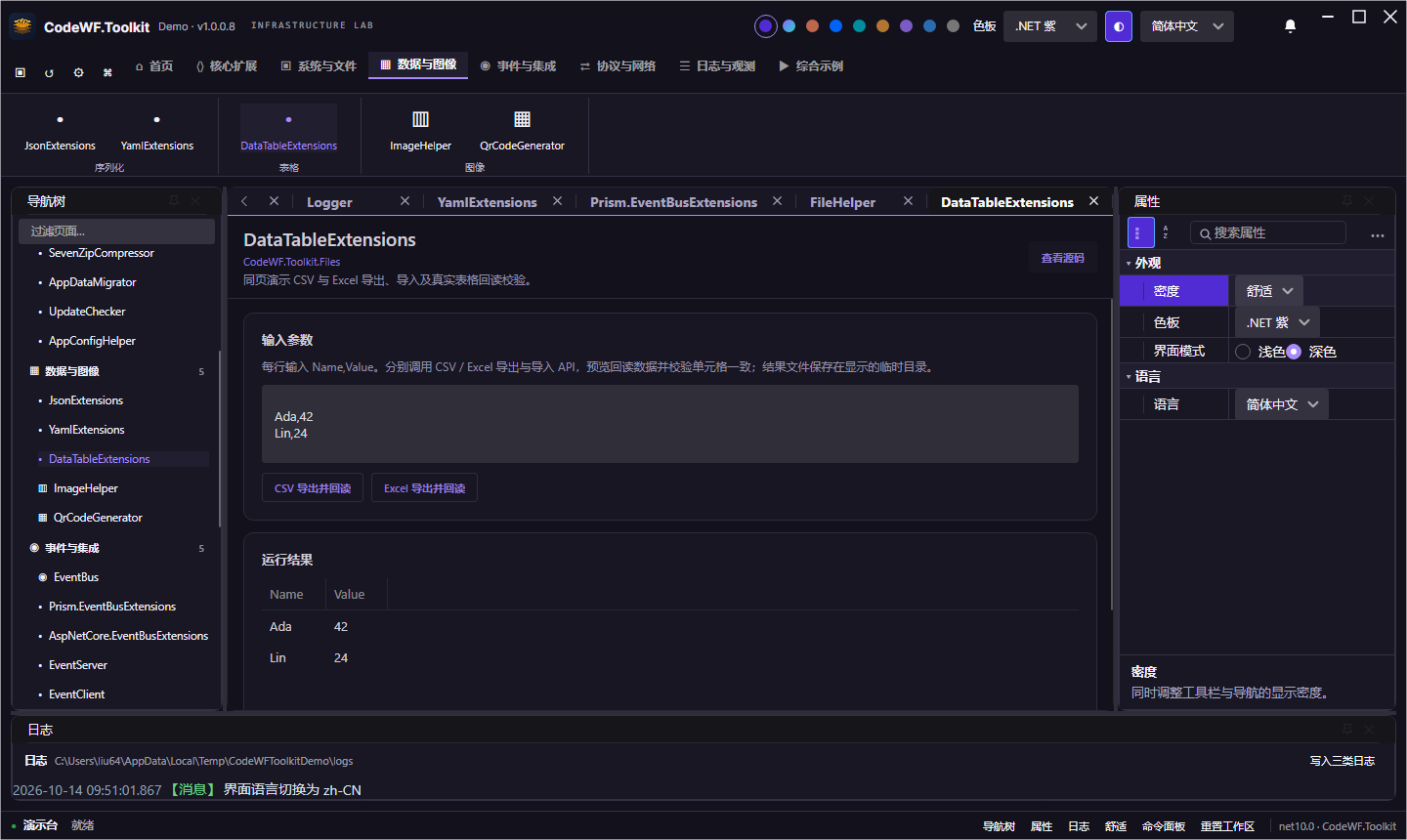Open the 事件与集成 menu tab

click(x=518, y=66)
